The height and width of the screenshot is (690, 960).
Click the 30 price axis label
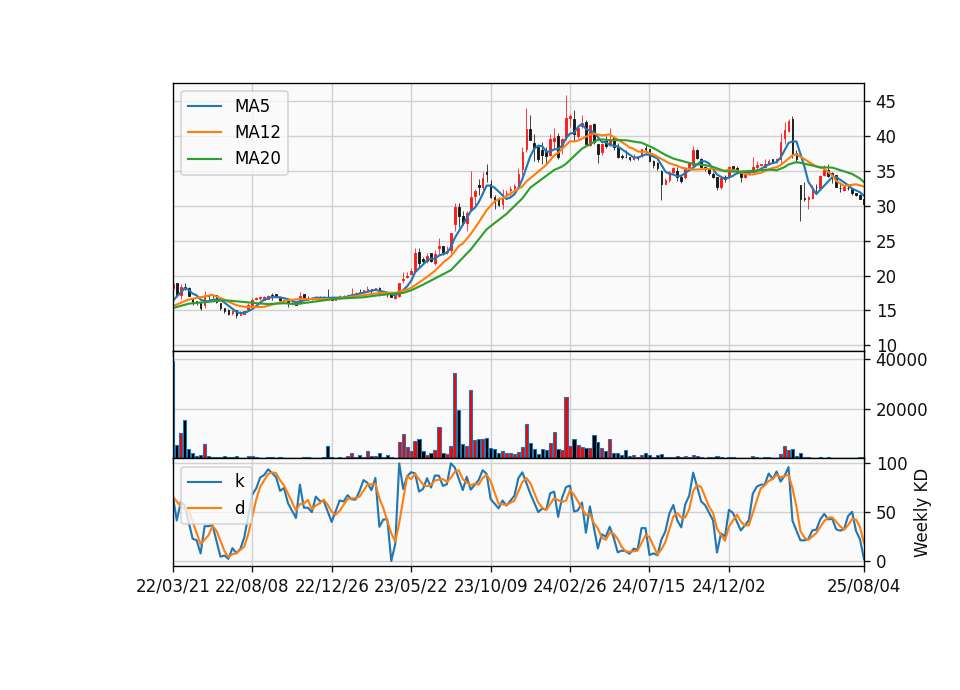pos(885,207)
